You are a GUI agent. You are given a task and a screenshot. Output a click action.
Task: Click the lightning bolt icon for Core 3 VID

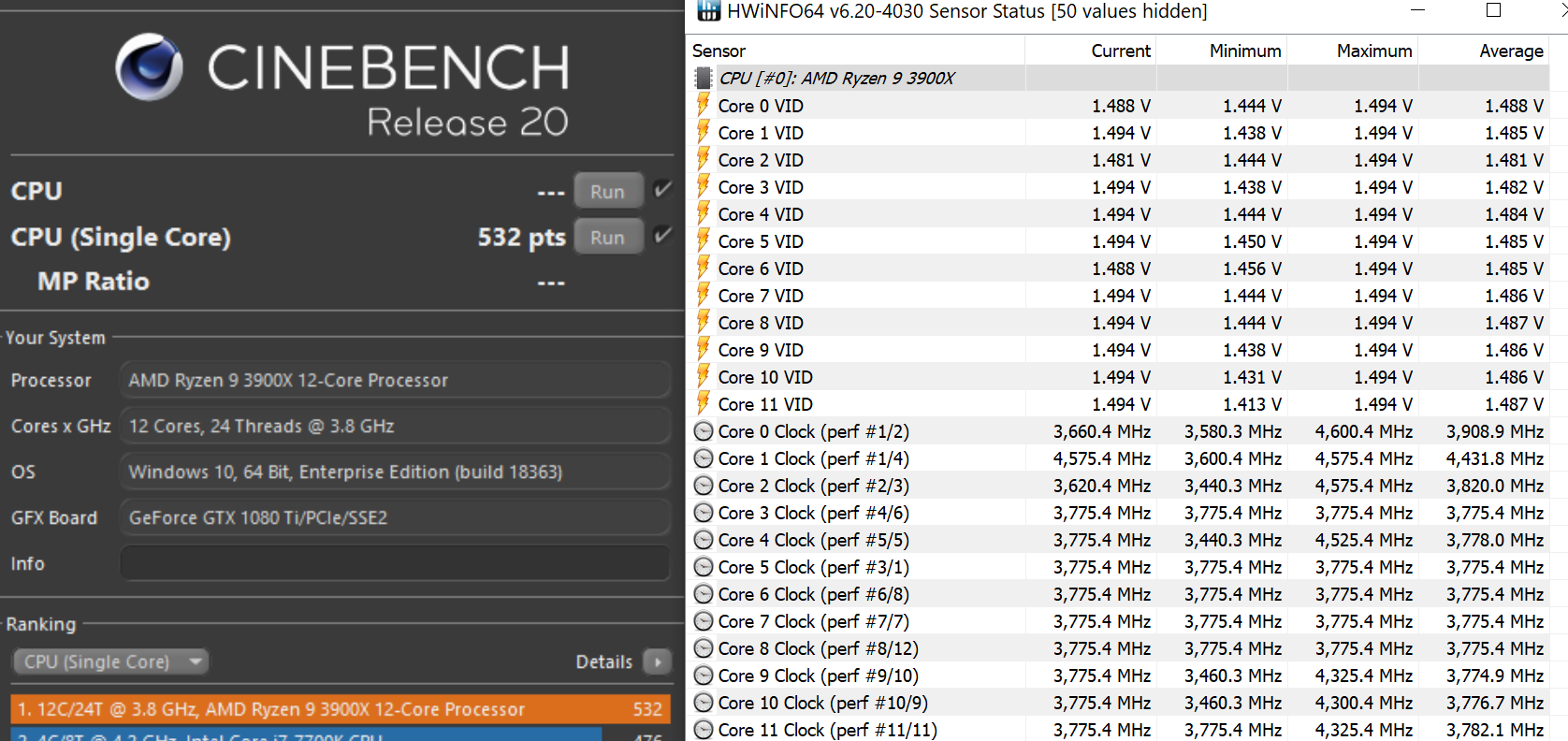[x=704, y=186]
